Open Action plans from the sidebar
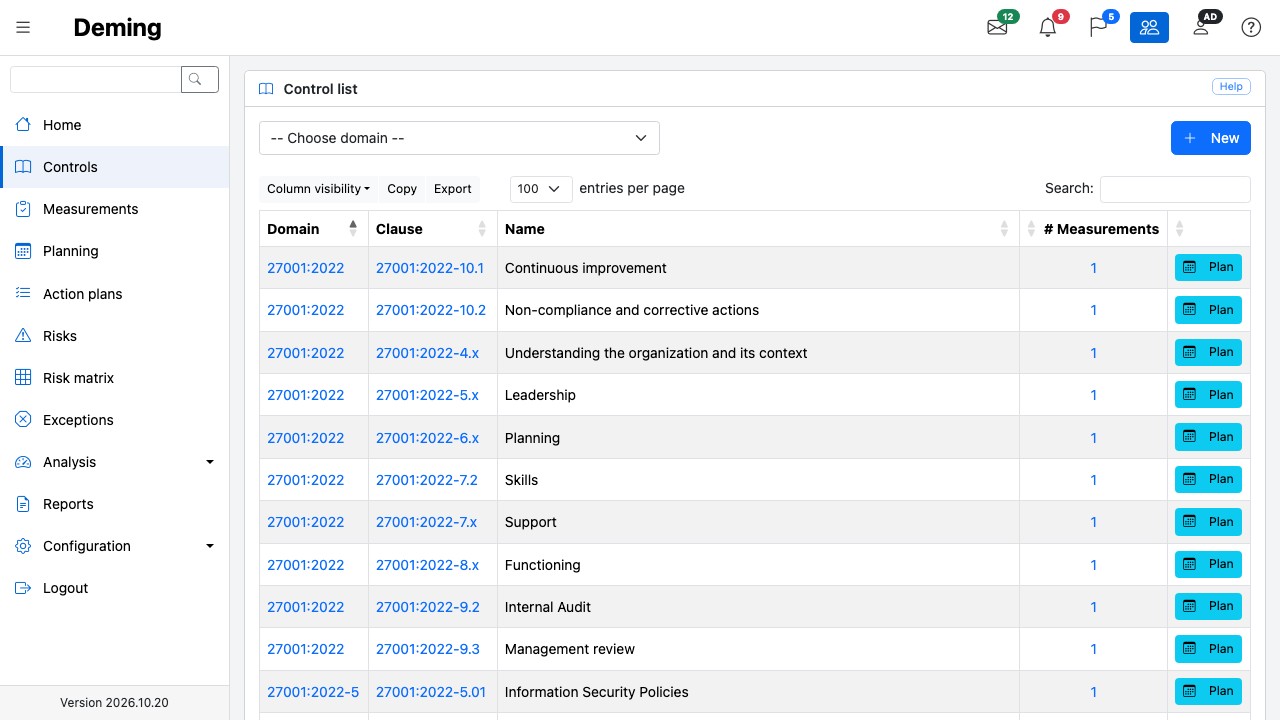 pyautogui.click(x=115, y=294)
